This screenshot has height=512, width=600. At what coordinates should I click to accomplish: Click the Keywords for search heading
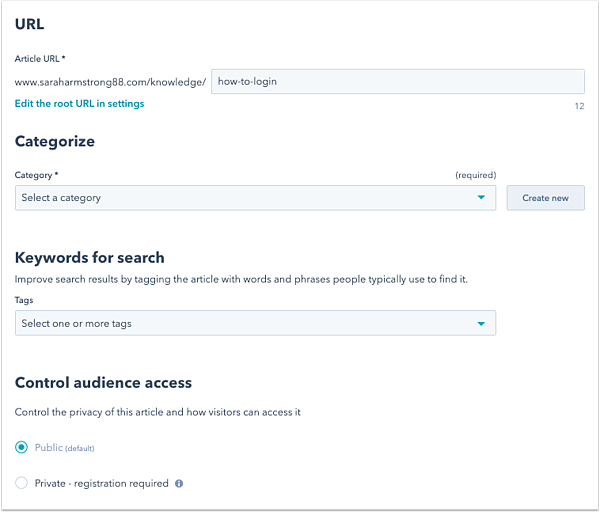(90, 258)
